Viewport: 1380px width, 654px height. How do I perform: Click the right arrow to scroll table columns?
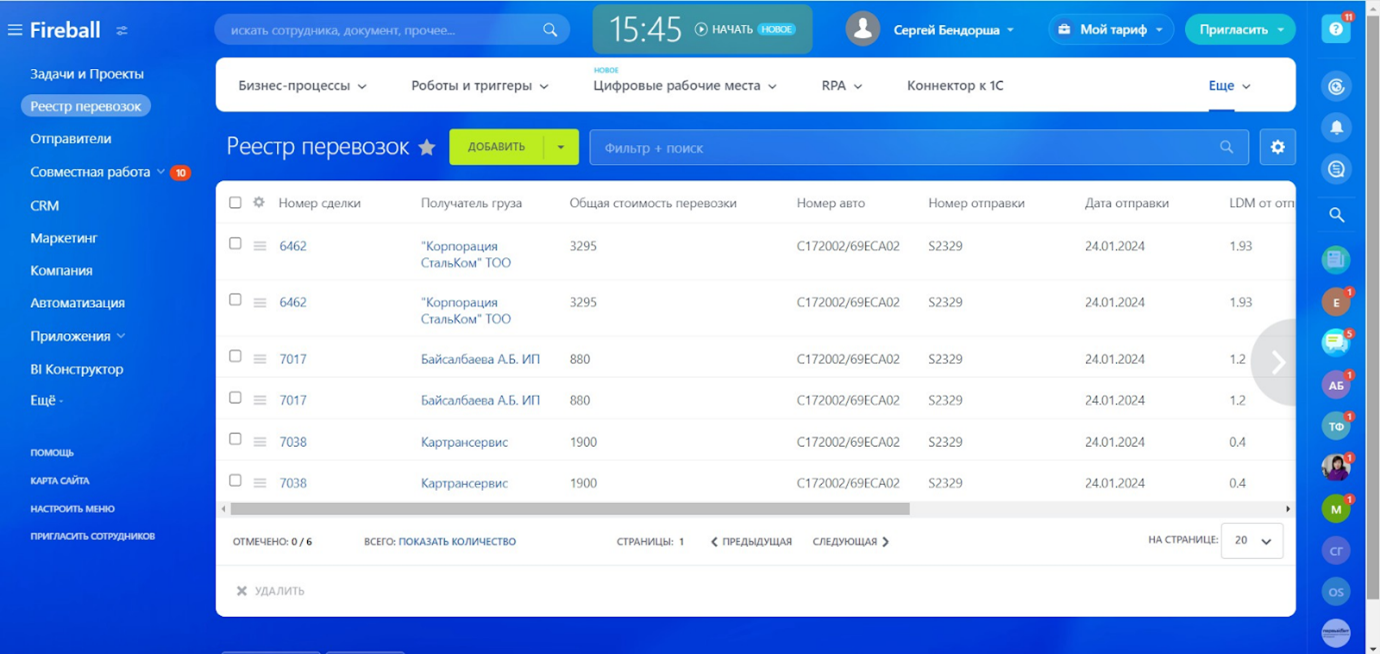click(1277, 362)
